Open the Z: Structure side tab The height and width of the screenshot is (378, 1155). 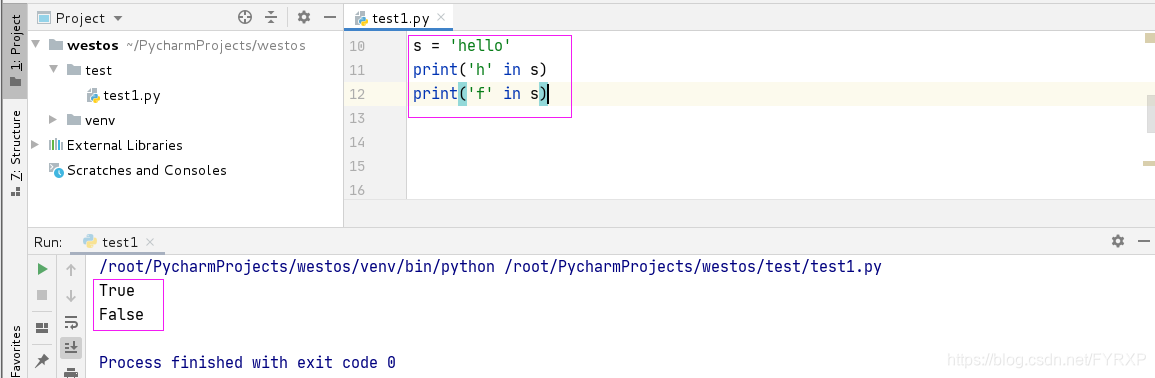point(15,153)
